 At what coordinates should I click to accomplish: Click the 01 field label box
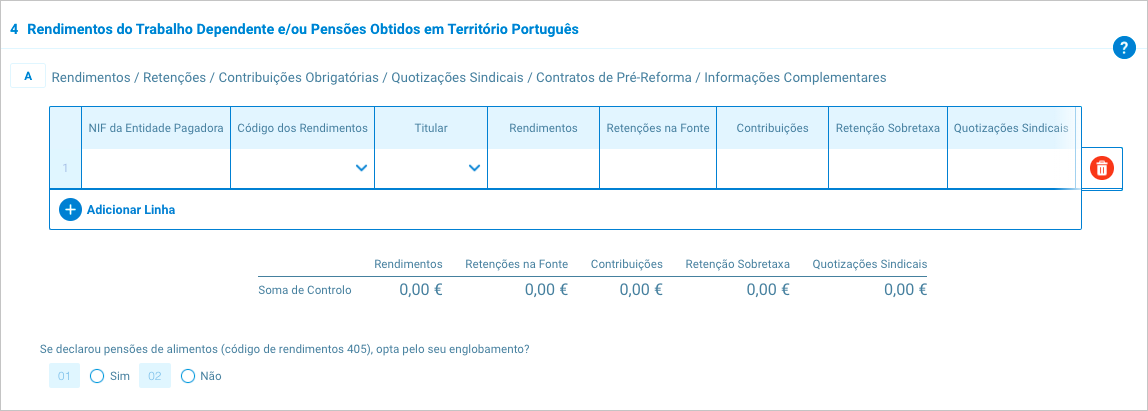(x=64, y=376)
